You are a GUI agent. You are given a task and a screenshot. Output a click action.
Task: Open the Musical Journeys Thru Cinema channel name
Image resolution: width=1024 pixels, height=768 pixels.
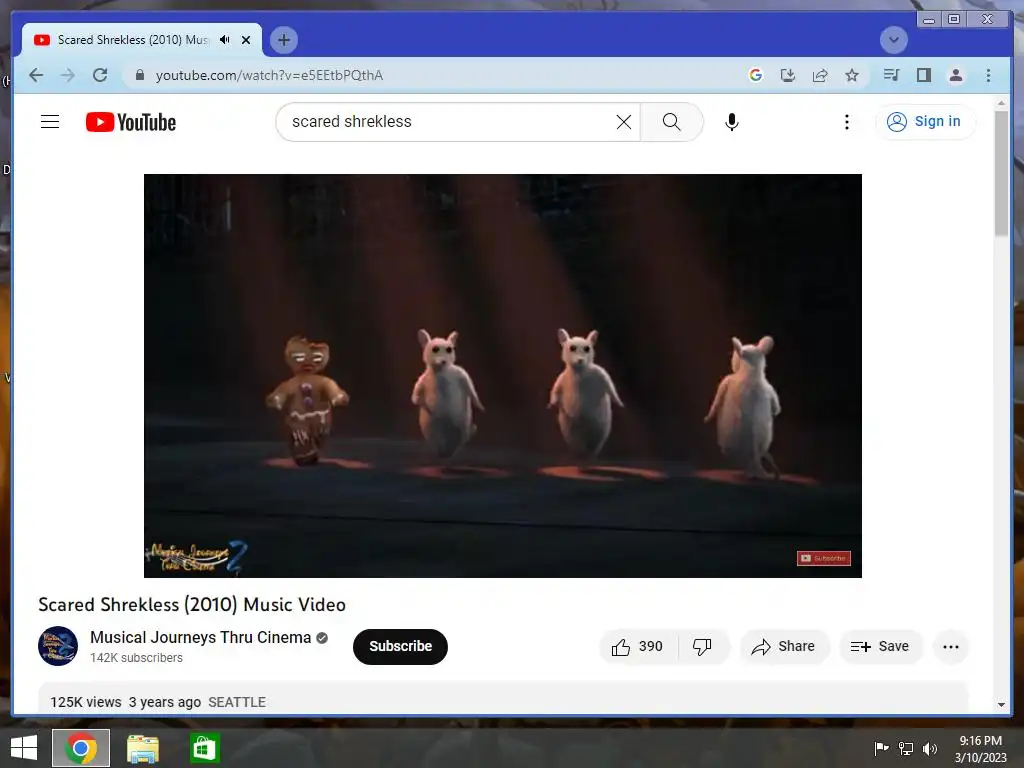(x=200, y=637)
